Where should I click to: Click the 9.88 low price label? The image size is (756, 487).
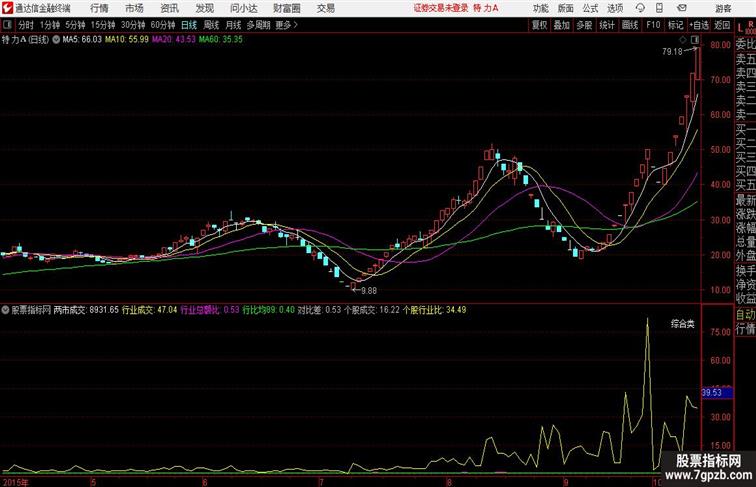click(369, 291)
